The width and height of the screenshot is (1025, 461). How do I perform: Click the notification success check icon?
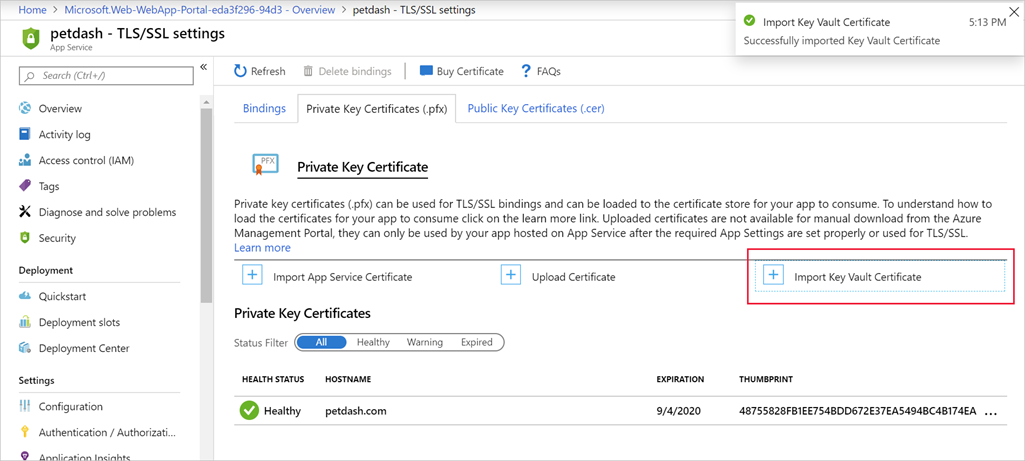pyautogui.click(x=750, y=21)
